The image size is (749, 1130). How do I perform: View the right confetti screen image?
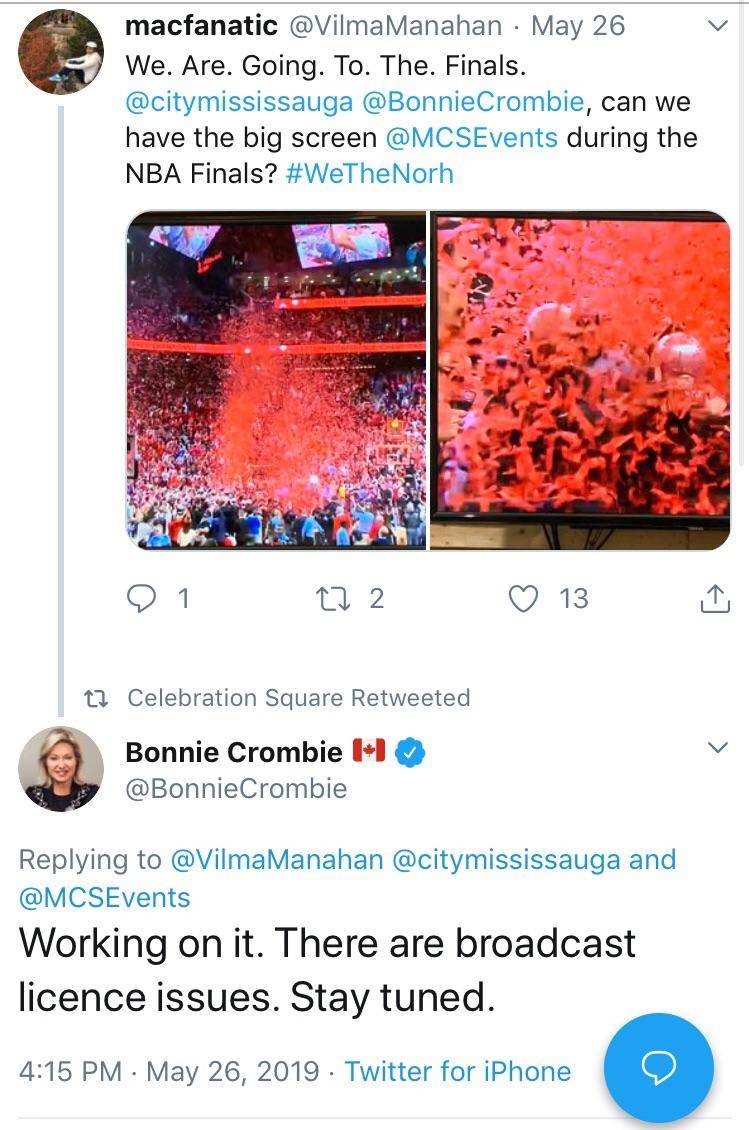pyautogui.click(x=578, y=378)
